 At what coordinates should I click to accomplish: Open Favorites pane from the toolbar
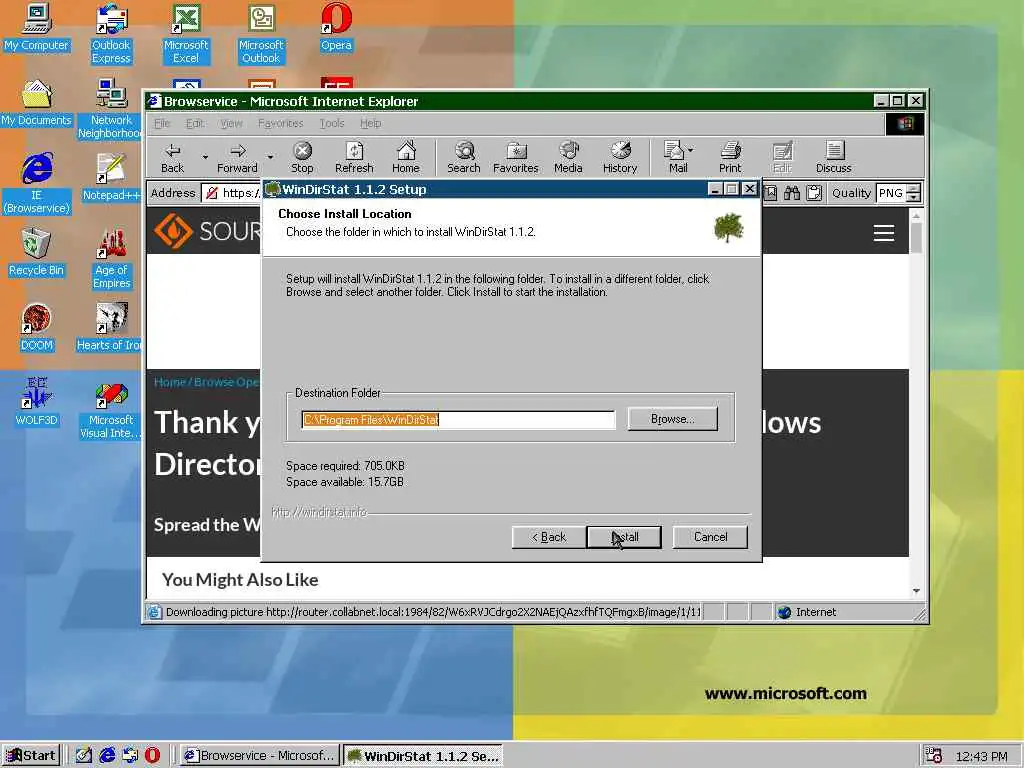point(516,157)
